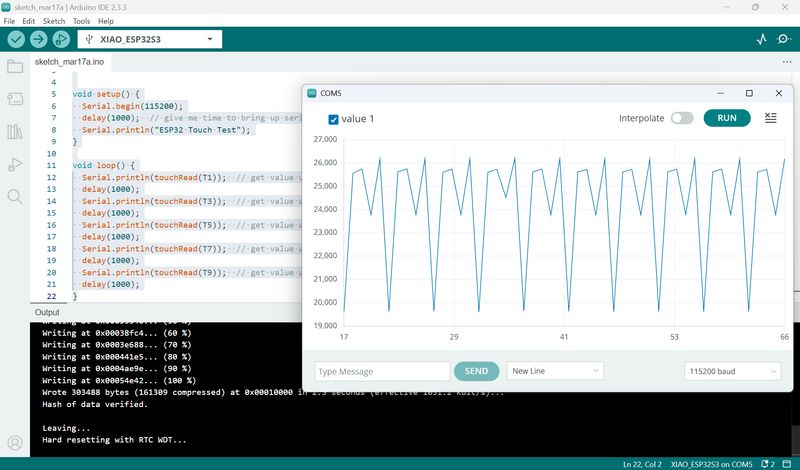
Task: Open the Debug sidebar panel icon
Action: click(15, 164)
